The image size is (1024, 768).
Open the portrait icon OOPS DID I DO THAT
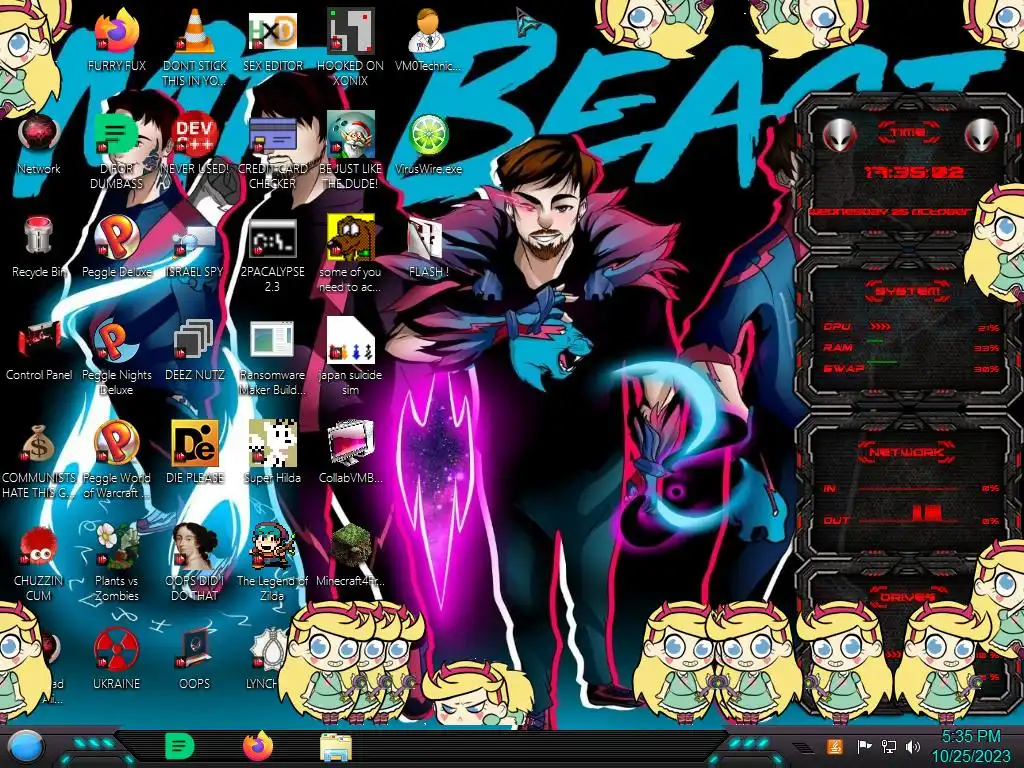[195, 546]
